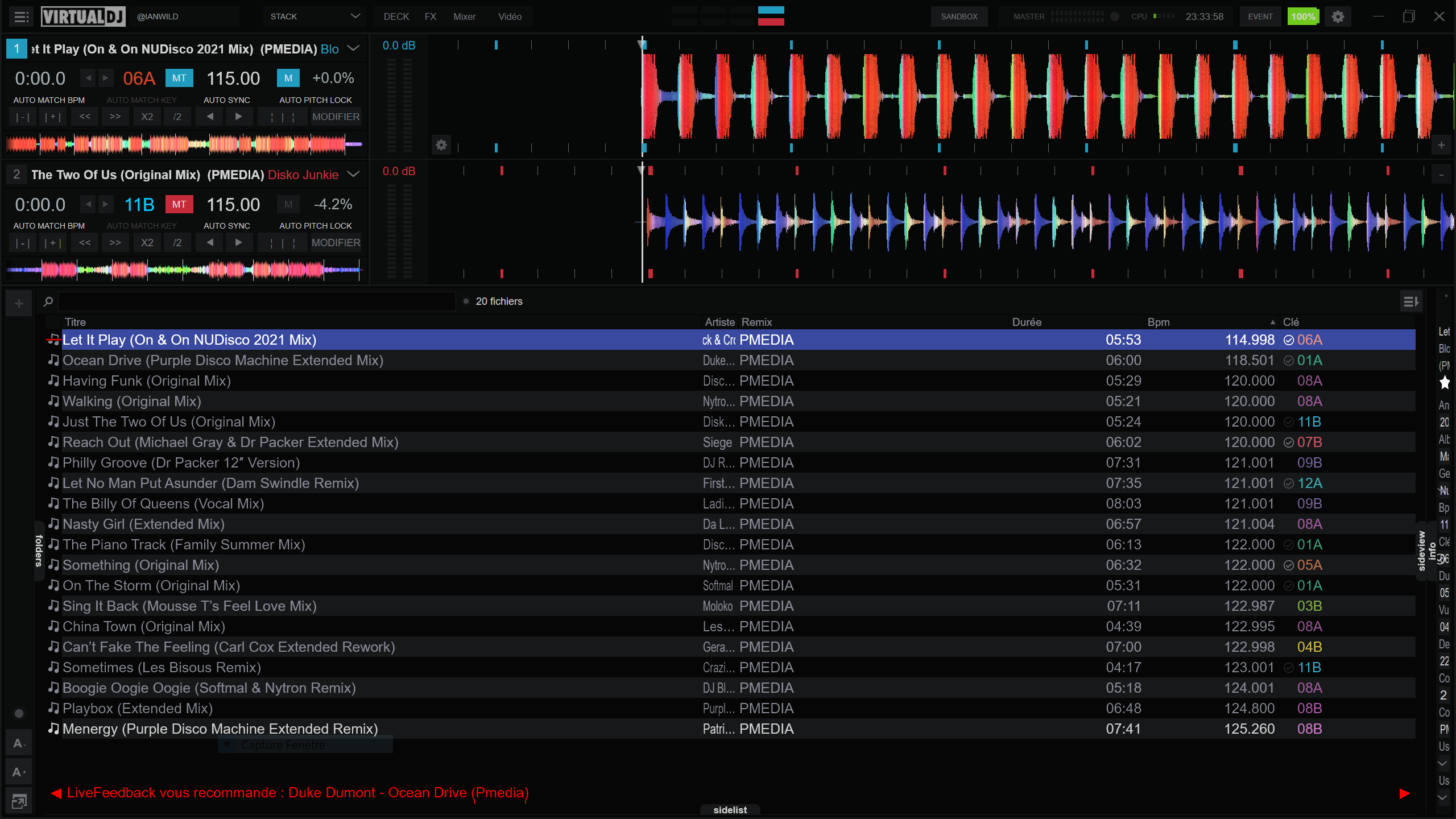
Task: Toggle deck 1 master M button
Action: 288,78
